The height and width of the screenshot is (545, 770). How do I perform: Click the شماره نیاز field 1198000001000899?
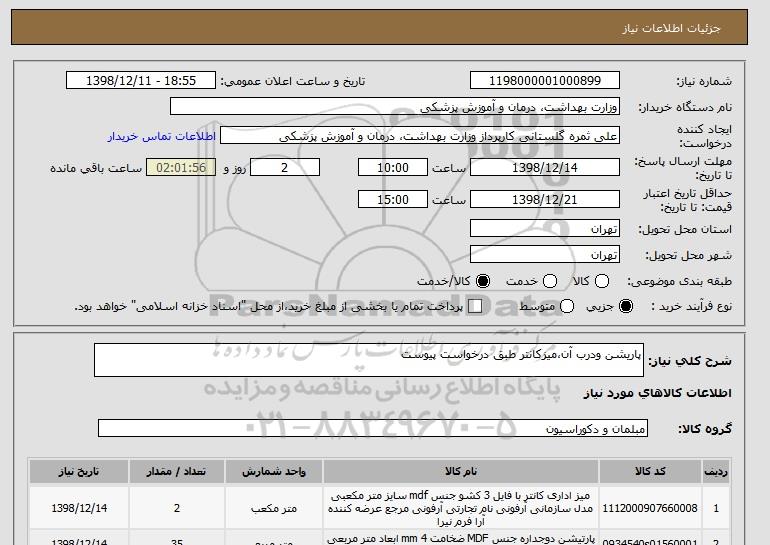(545, 81)
